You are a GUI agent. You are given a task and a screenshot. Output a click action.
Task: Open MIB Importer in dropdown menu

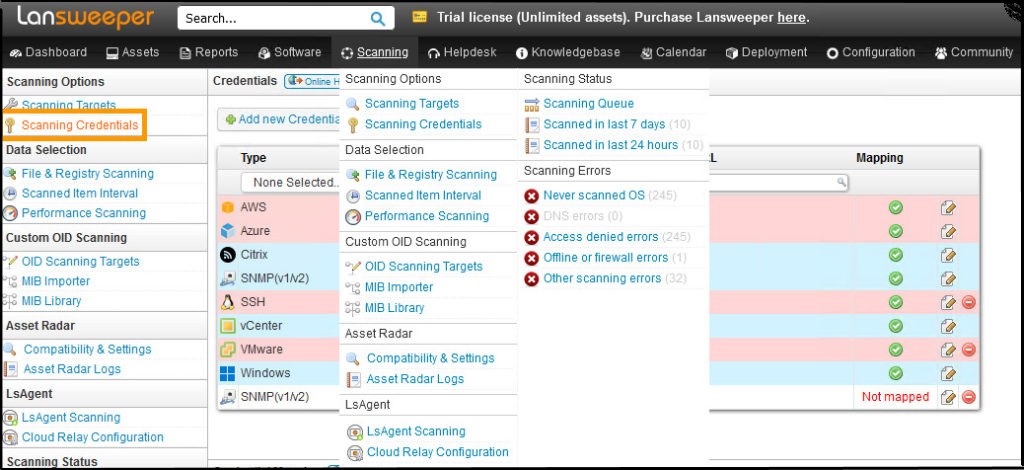point(398,287)
